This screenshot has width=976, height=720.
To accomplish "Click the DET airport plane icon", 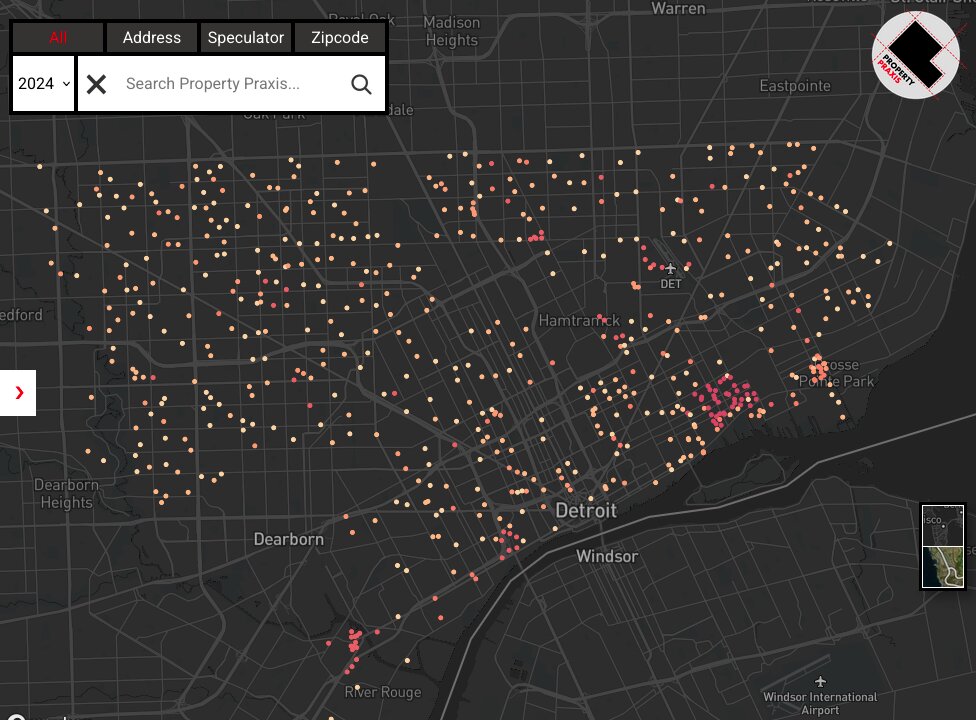I will coord(670,268).
